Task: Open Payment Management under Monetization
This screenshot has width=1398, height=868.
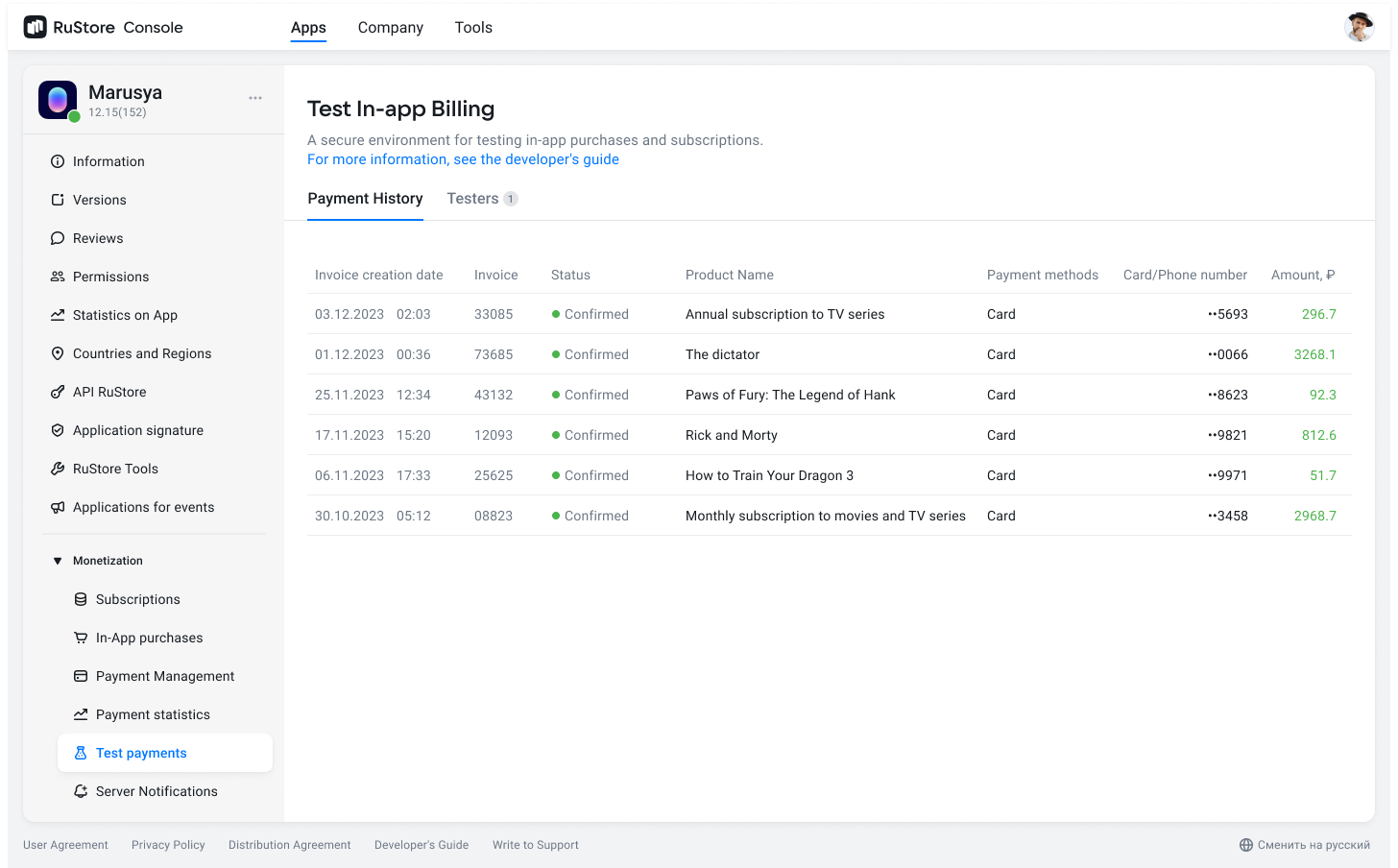Action: click(165, 676)
